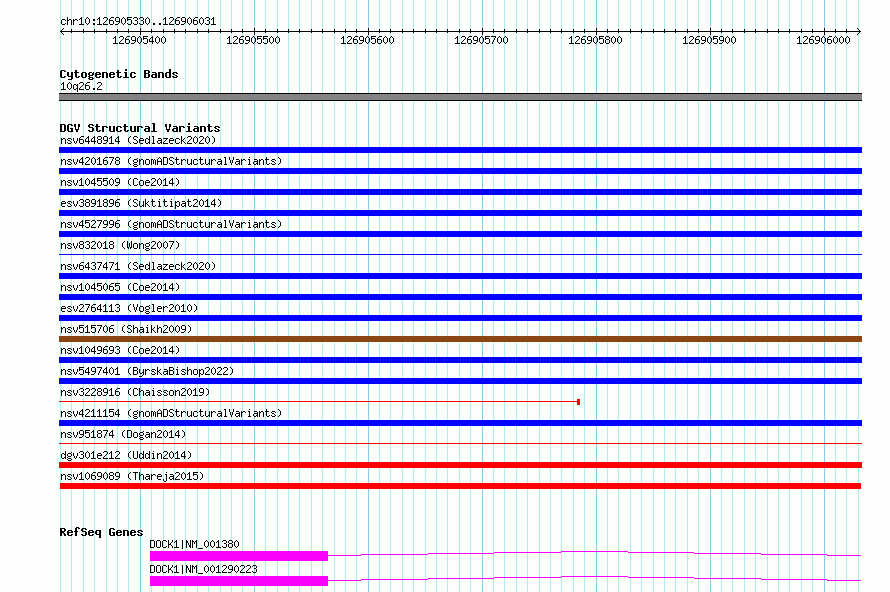Viewport: 890px width, 592px height.
Task: Click blue bar of variant esv3891896
Action: 460,213
